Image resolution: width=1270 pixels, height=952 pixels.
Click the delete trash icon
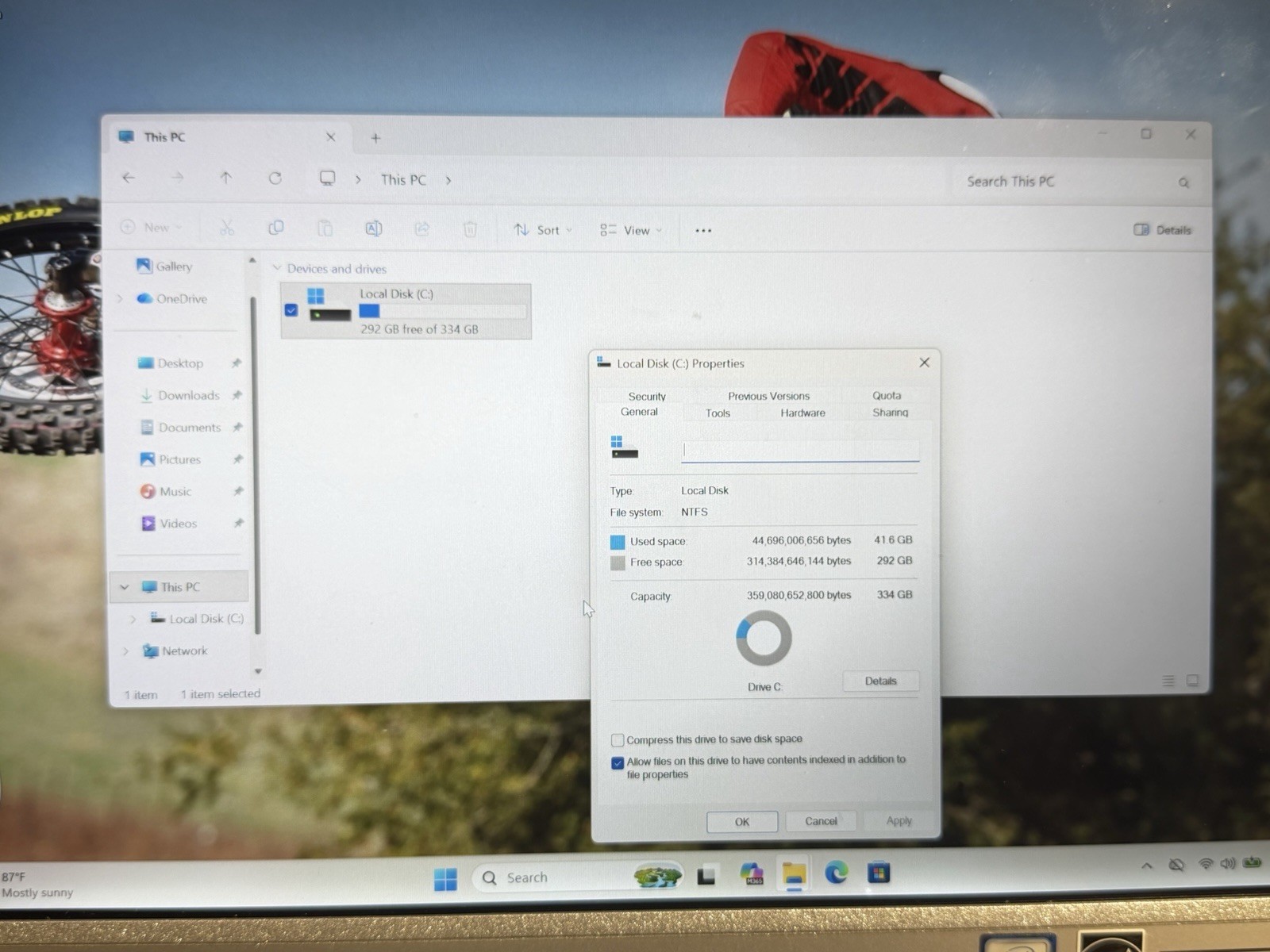[470, 229]
